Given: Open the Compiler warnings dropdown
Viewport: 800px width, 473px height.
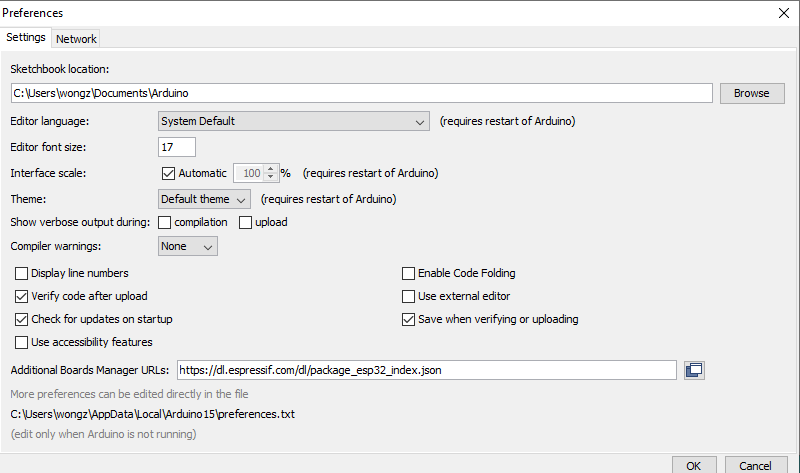Looking at the screenshot, I should click(188, 246).
